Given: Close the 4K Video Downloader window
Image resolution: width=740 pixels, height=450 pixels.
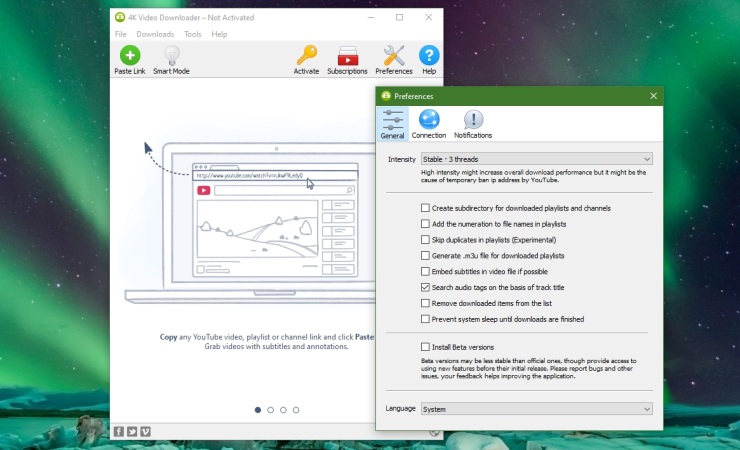Looking at the screenshot, I should pyautogui.click(x=429, y=17).
